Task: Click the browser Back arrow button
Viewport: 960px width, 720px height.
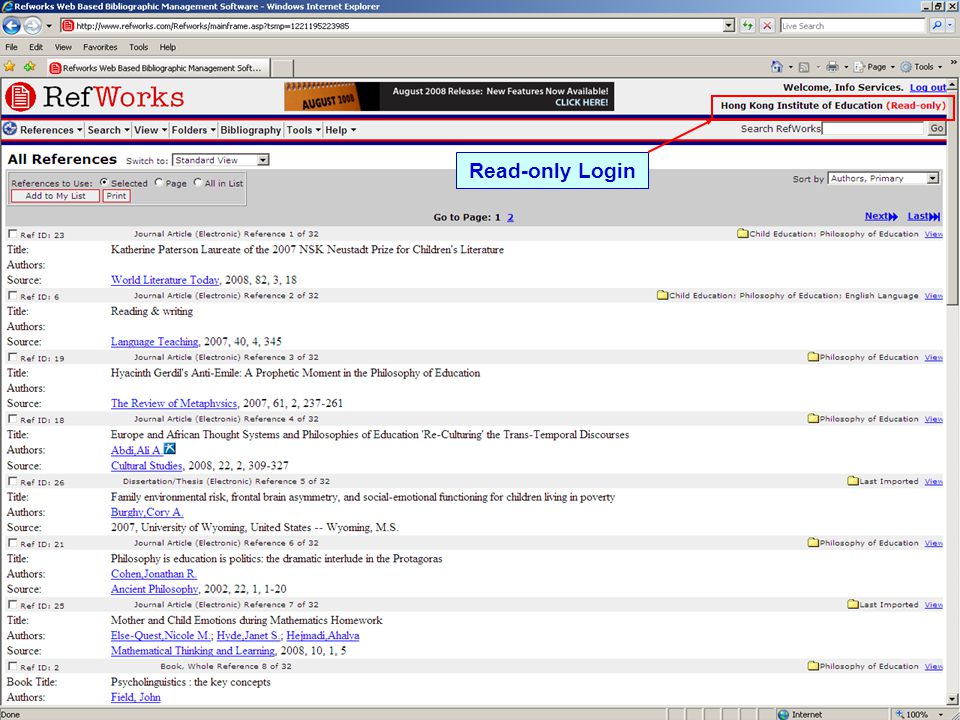Action: pos(11,26)
